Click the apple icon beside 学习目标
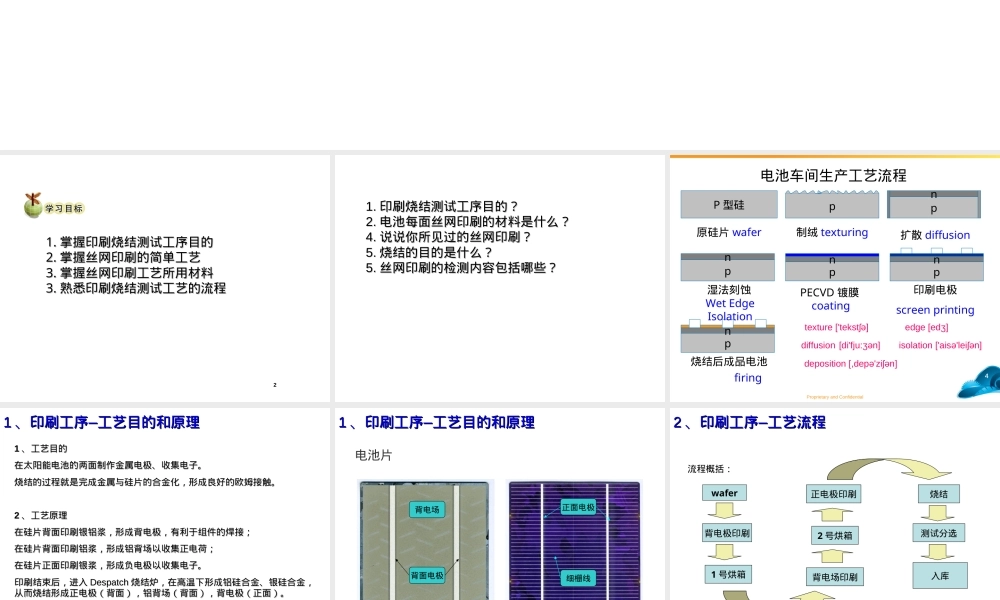 (32, 205)
